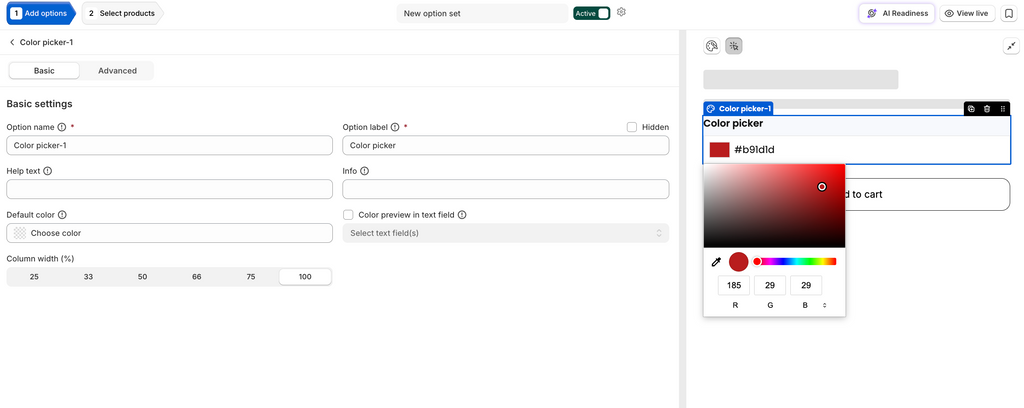Collapse the preview panel with arrows icon
The image size is (1024, 408).
point(1011,46)
